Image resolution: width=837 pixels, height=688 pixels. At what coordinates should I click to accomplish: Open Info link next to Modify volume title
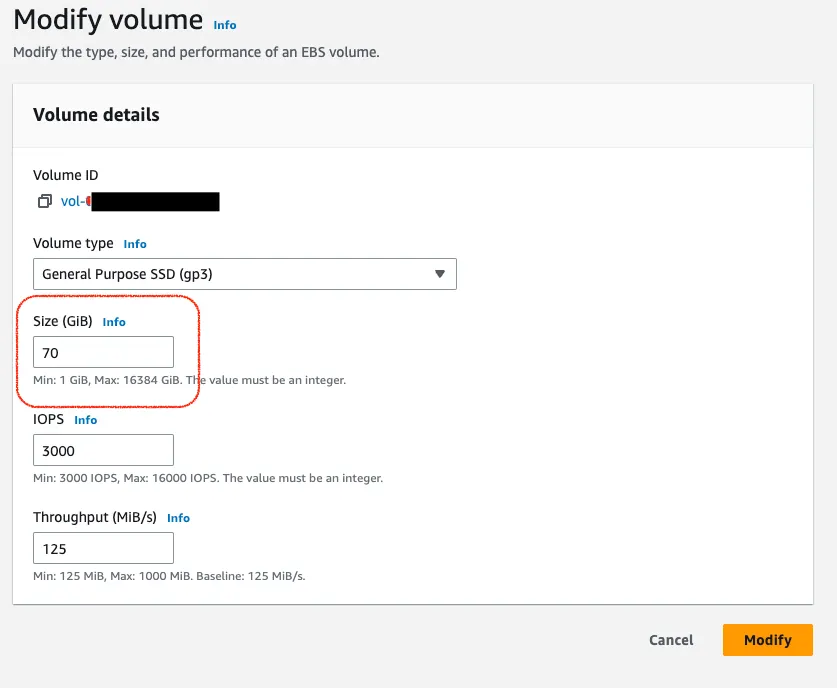[225, 25]
